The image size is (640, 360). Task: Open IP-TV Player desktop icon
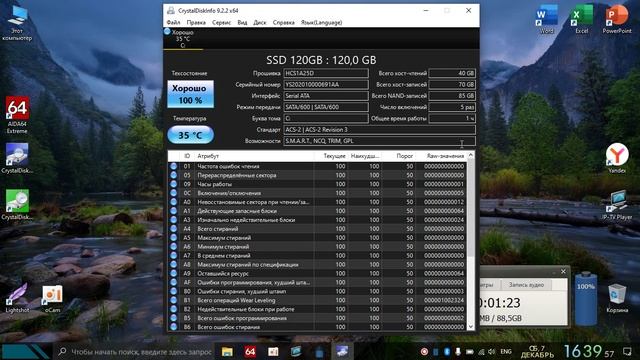617,205
